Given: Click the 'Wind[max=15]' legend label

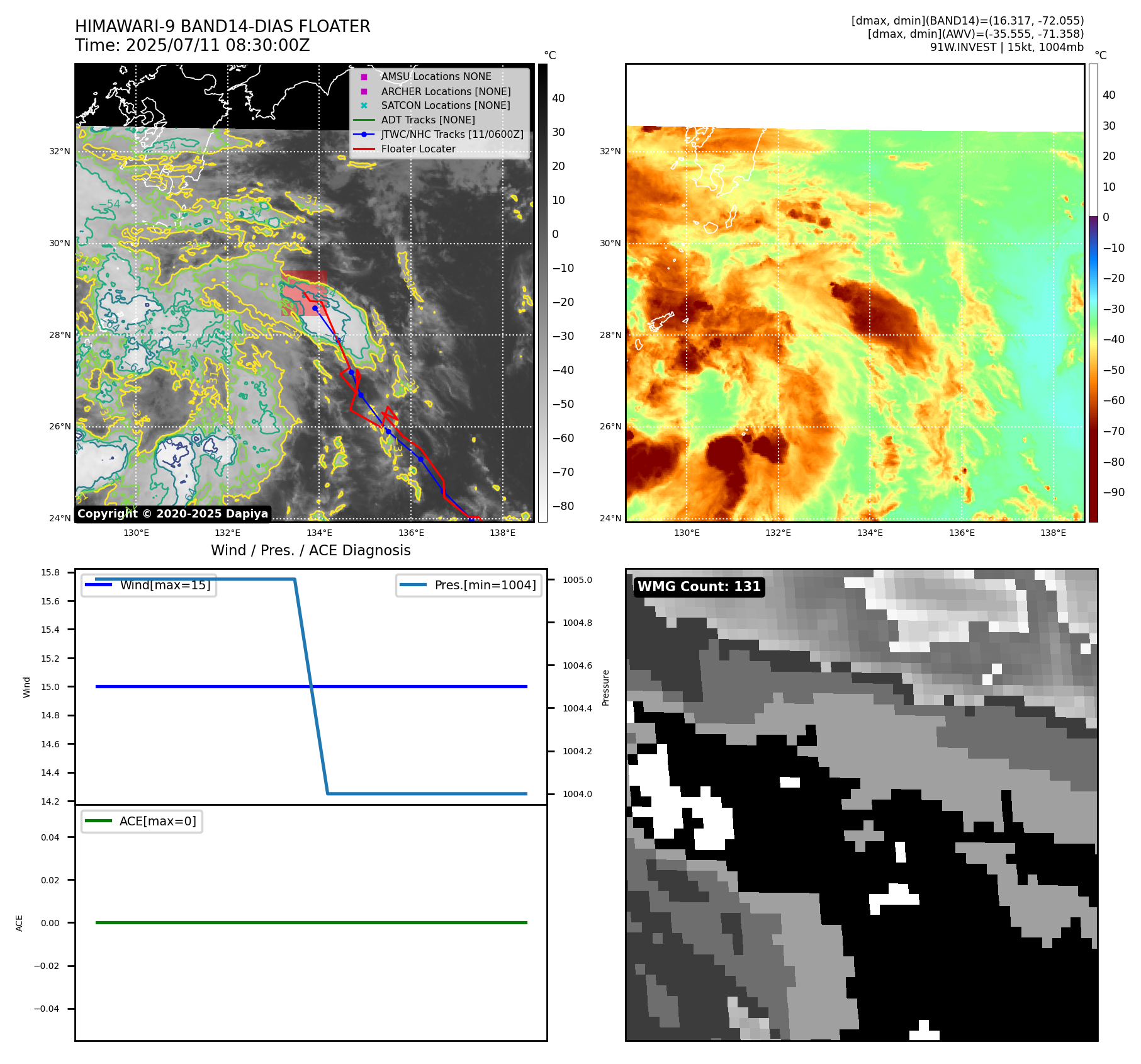Looking at the screenshot, I should pos(165,585).
